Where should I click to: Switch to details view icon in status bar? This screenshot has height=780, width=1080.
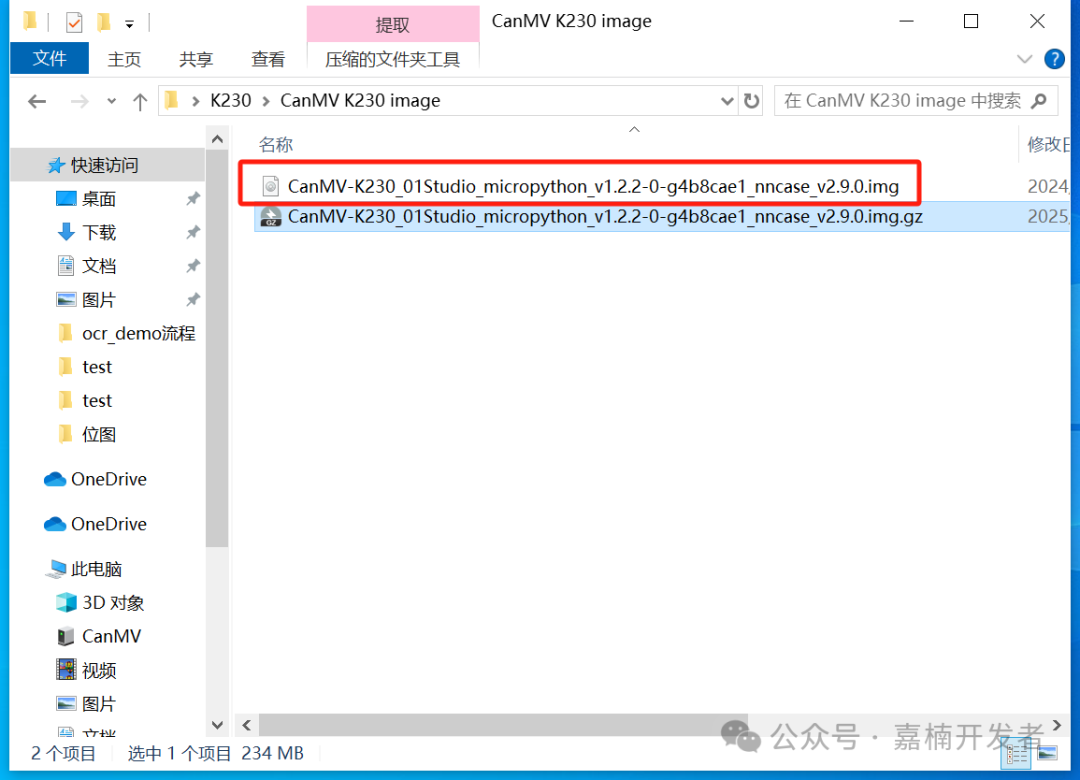pyautogui.click(x=1017, y=755)
